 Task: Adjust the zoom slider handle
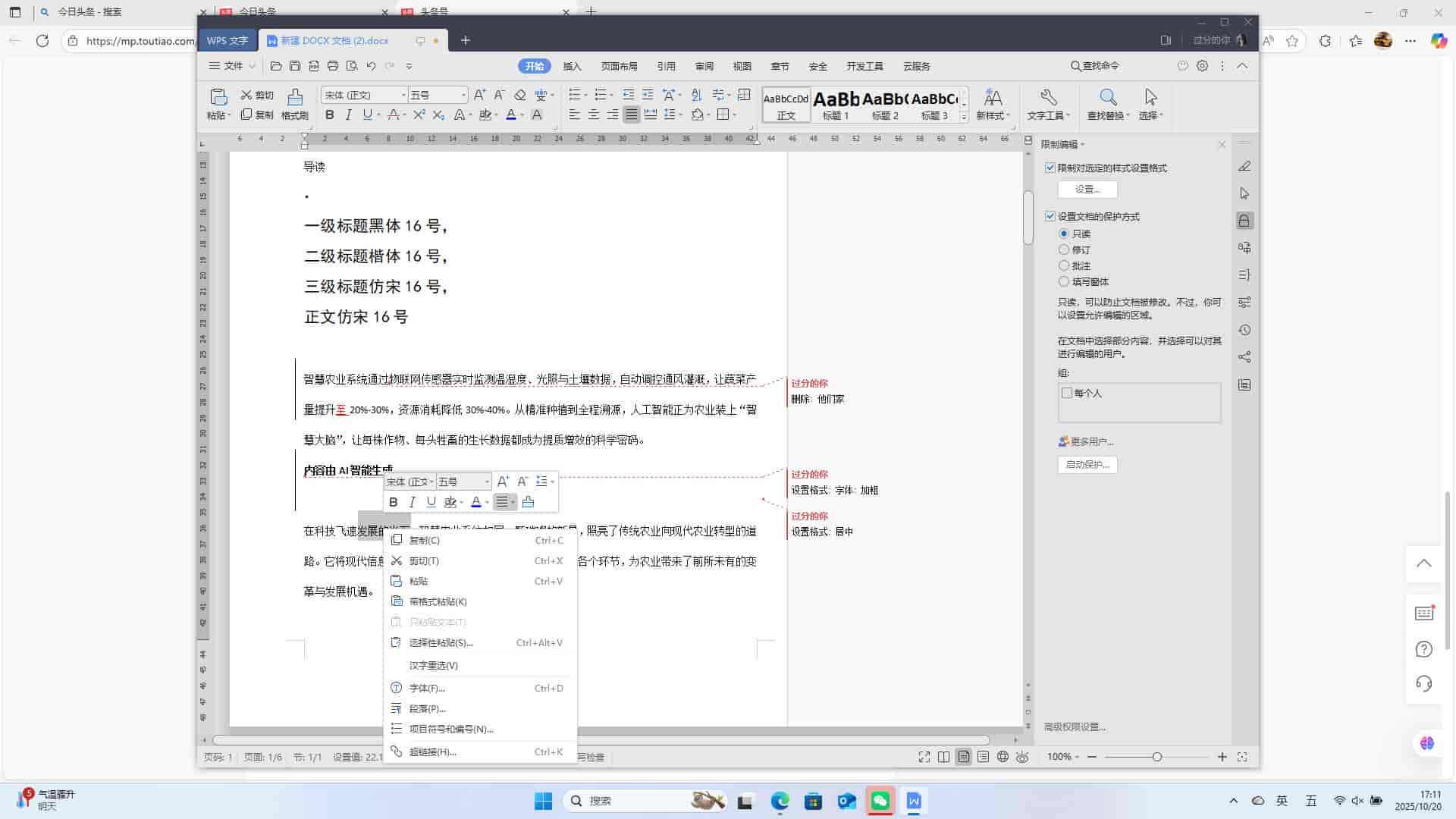click(1157, 757)
